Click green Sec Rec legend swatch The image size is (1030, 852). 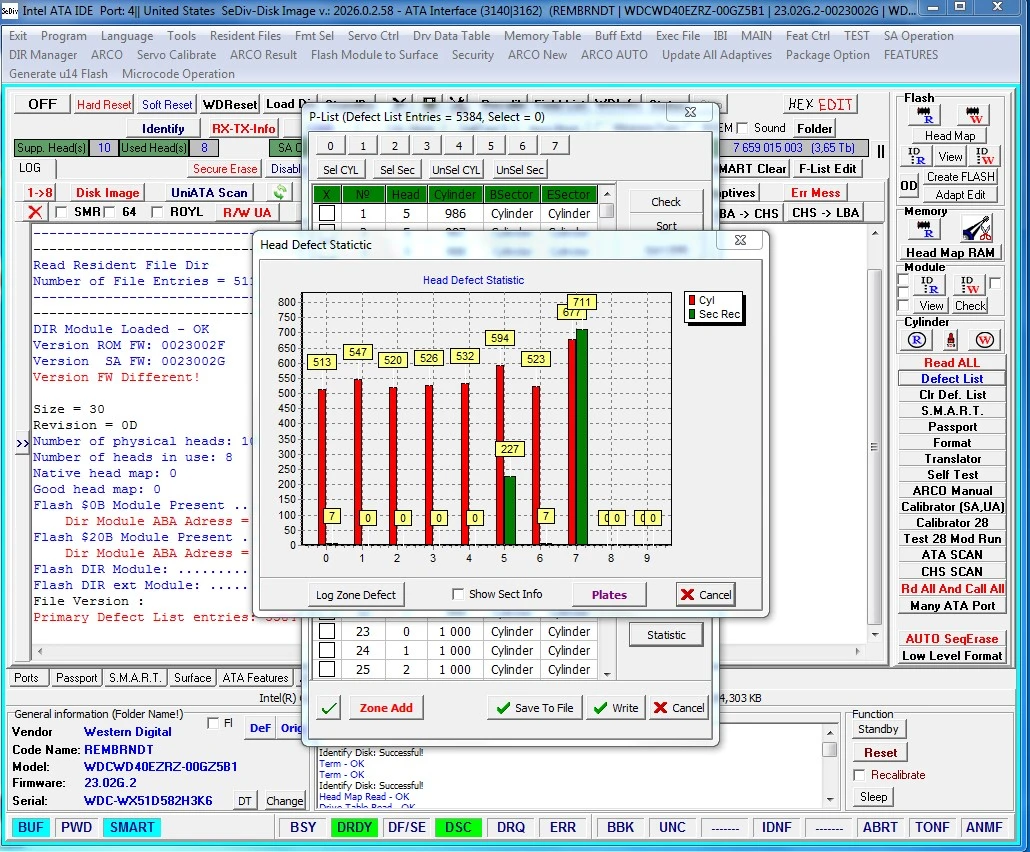[692, 315]
